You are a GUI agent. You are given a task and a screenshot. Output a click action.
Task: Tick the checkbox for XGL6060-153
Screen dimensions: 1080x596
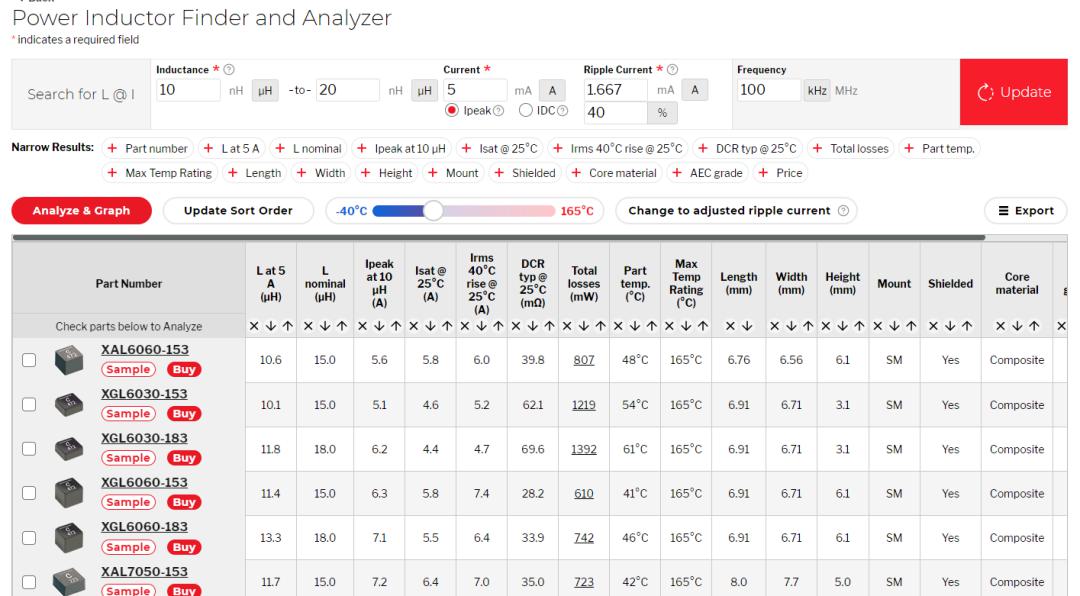click(26, 492)
